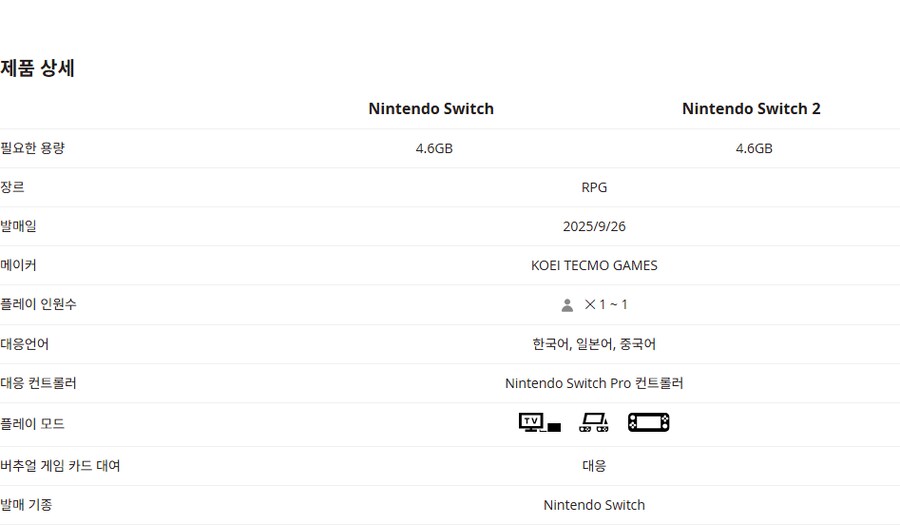The width and height of the screenshot is (900, 525).
Task: Click the 메이커 row label
Action: click(18, 265)
